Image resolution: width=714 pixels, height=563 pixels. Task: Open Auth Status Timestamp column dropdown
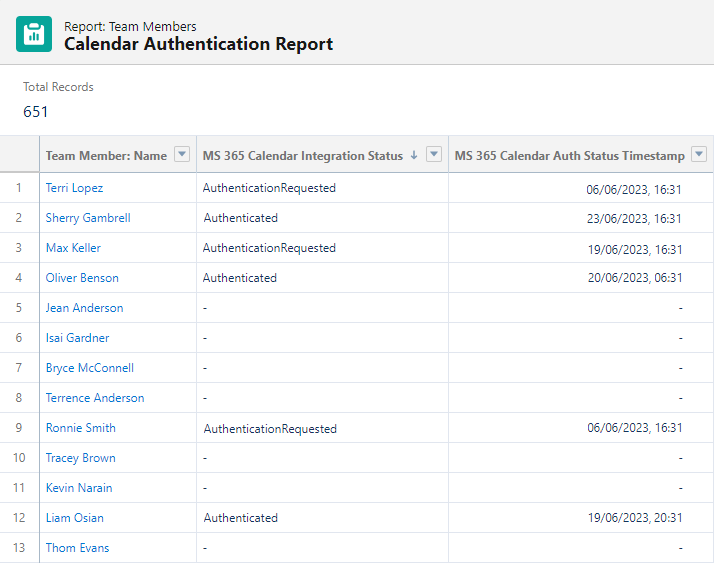tap(698, 155)
